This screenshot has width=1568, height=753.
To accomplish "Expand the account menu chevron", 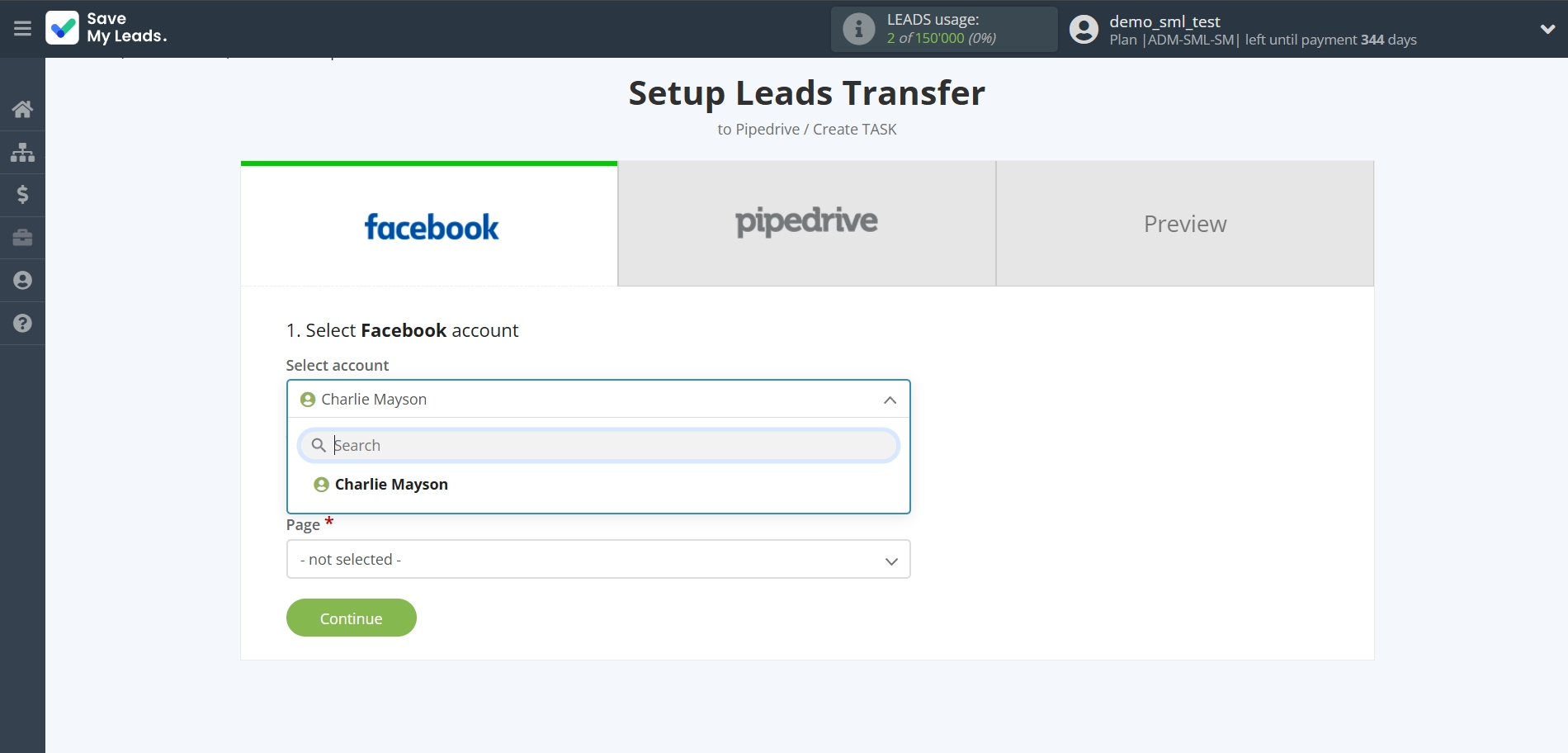I will pos(1547,29).
